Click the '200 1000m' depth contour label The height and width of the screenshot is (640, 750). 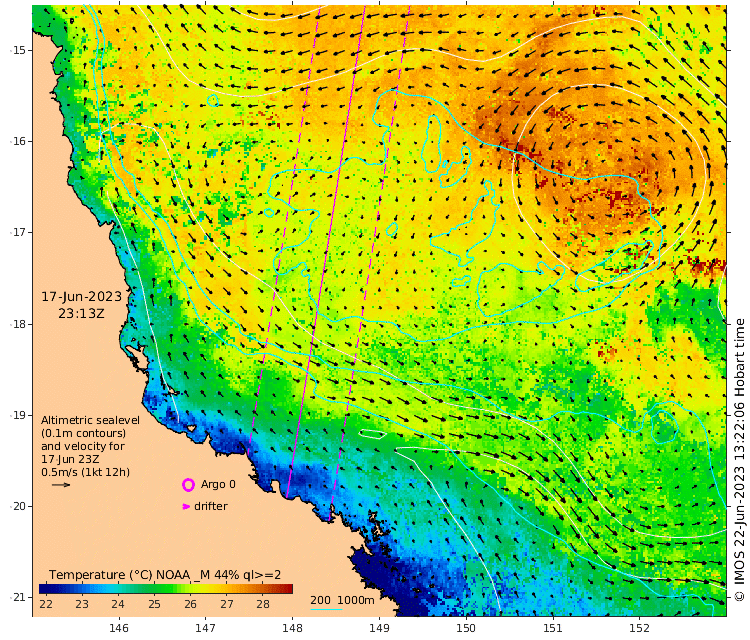click(x=342, y=600)
